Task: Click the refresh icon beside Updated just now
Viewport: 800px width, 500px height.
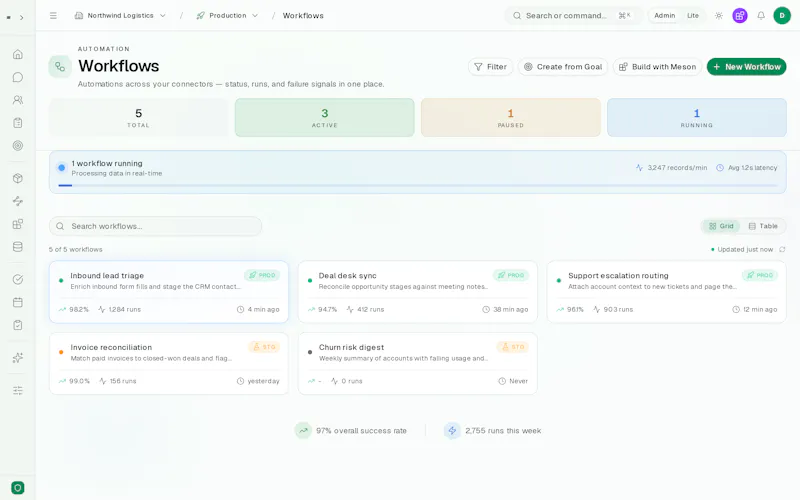Action: (x=782, y=249)
